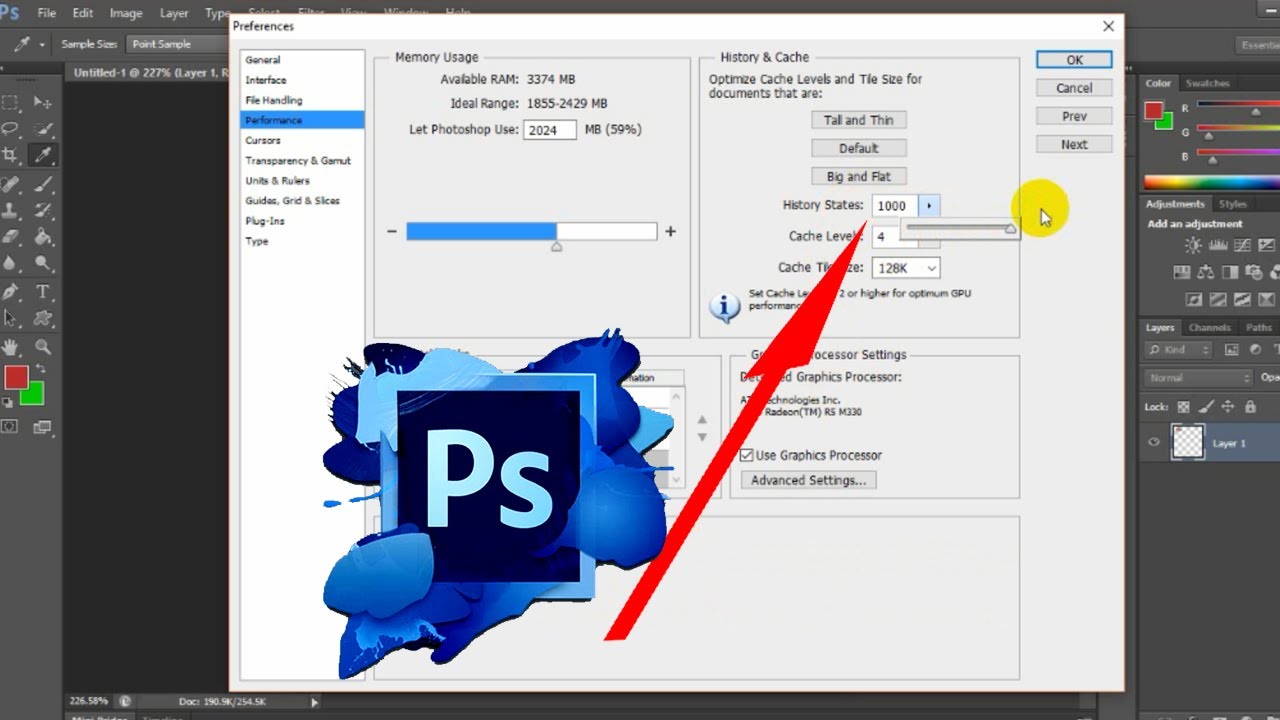Screen dimensions: 1280x720
Task: Open Advanced Settings for graphics processor
Action: [x=809, y=480]
